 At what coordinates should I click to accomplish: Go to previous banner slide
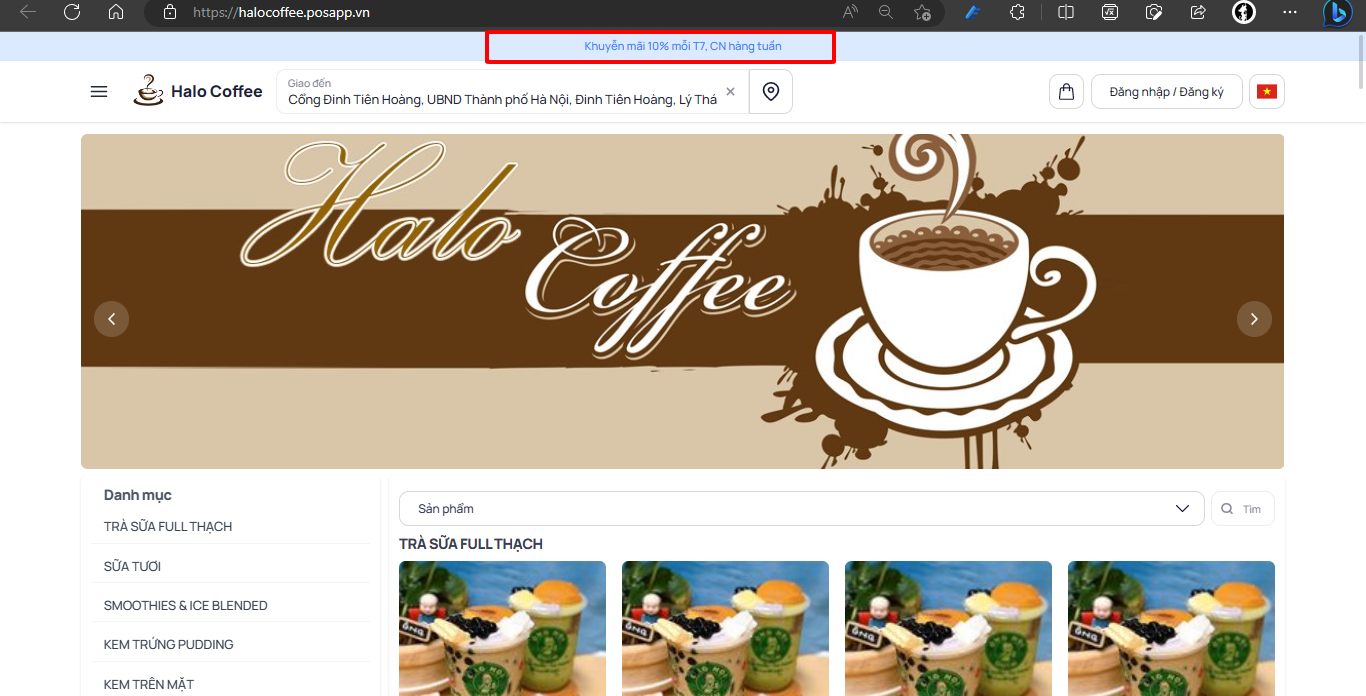click(112, 319)
